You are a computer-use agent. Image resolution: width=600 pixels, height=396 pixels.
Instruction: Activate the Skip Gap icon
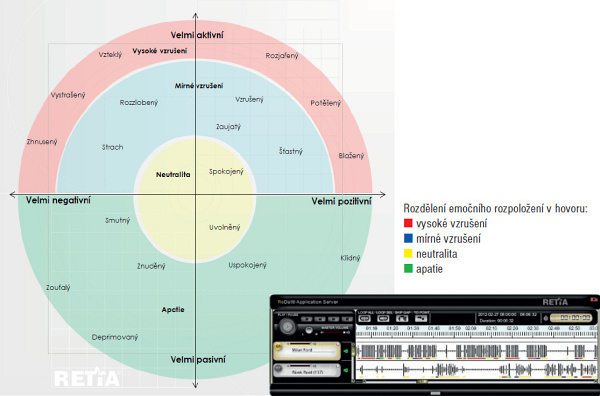[x=402, y=318]
